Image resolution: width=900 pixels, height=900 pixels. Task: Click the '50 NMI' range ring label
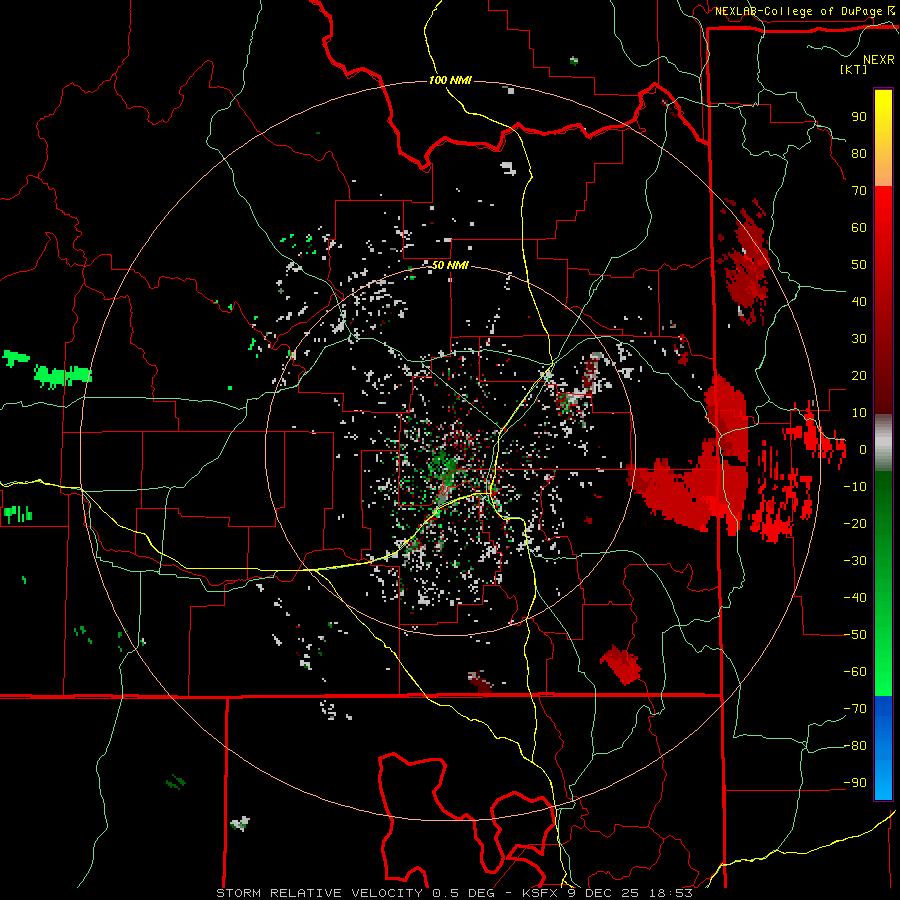(450, 265)
